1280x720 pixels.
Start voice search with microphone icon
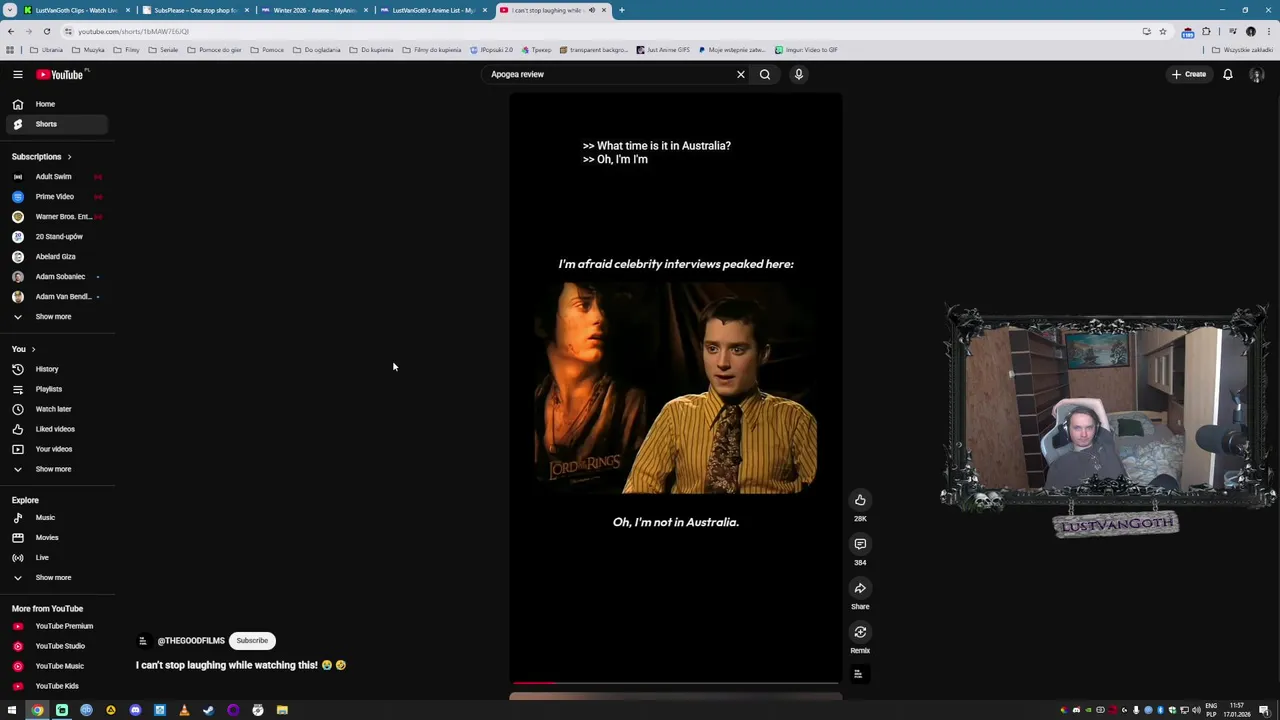pos(799,74)
